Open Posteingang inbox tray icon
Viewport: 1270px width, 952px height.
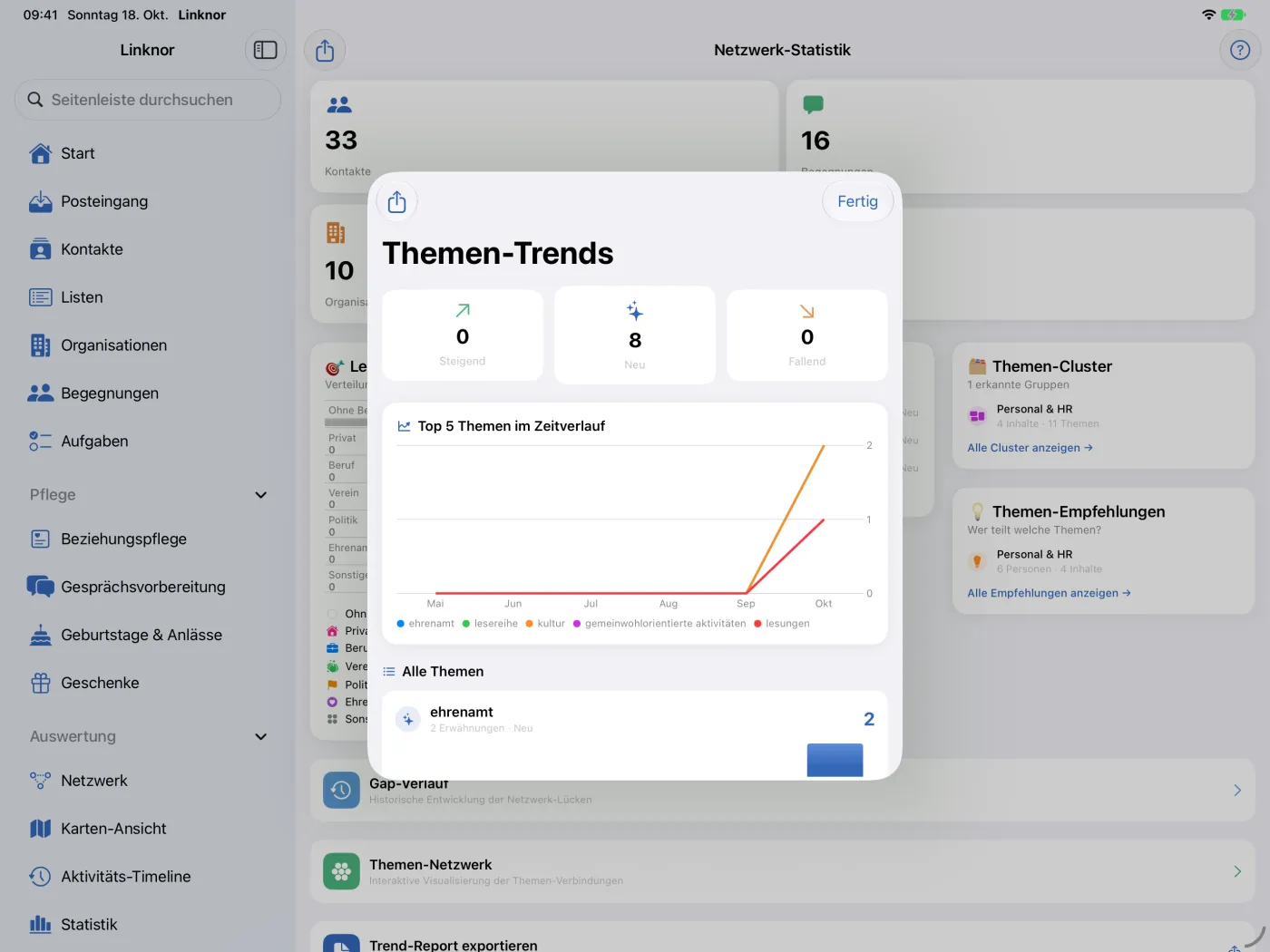[x=41, y=201]
